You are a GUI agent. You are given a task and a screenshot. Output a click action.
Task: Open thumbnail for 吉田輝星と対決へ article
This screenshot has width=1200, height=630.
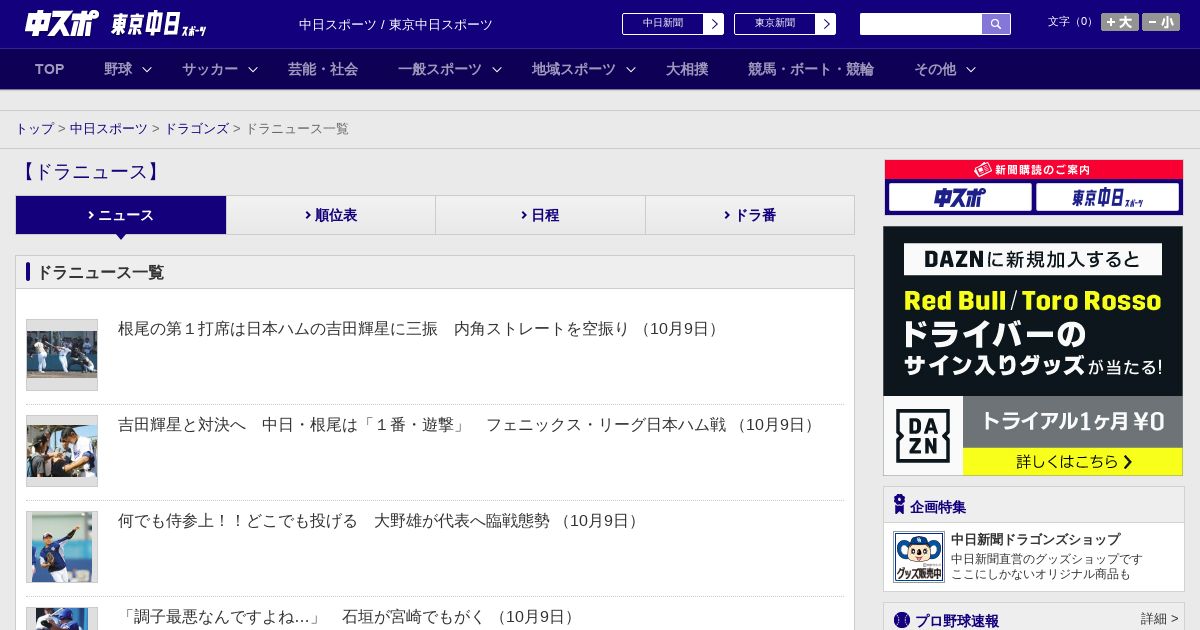point(62,451)
